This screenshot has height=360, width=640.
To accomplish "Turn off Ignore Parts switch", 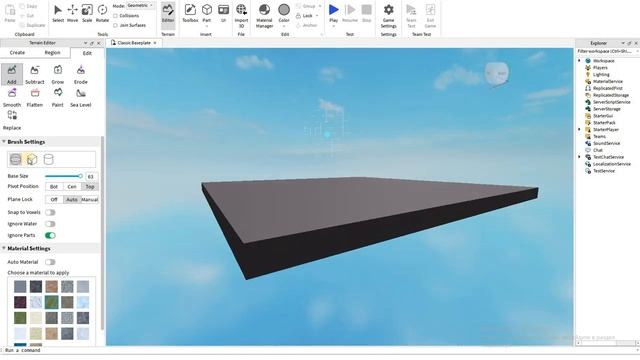I will (x=50, y=235).
